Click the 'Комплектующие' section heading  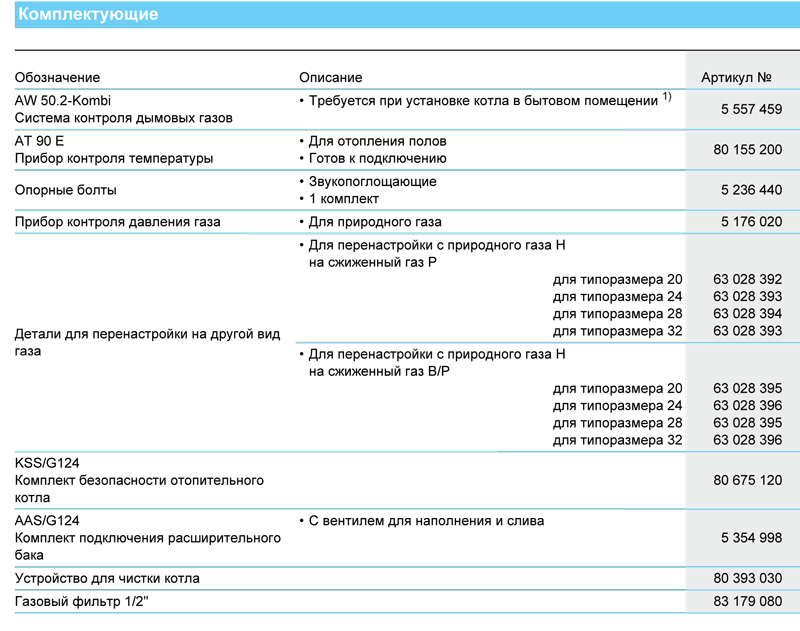[88, 14]
